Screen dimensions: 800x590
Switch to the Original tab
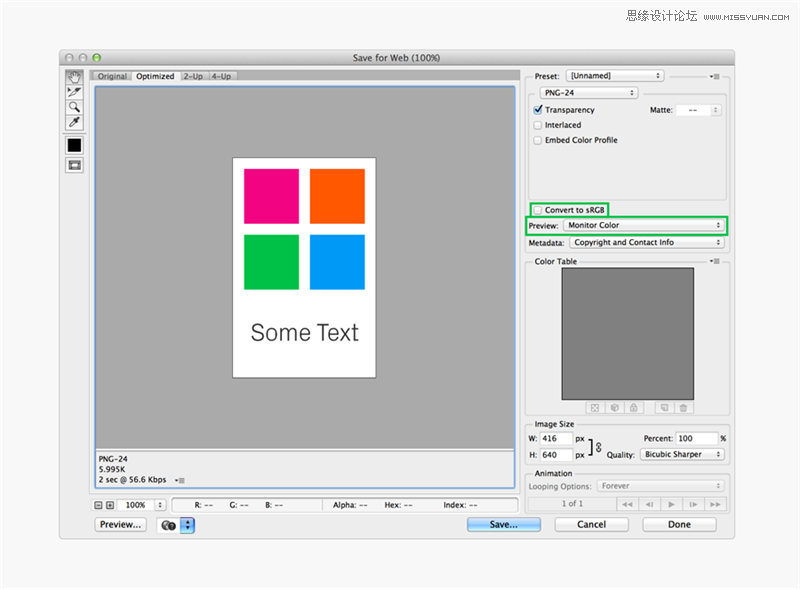click(112, 76)
